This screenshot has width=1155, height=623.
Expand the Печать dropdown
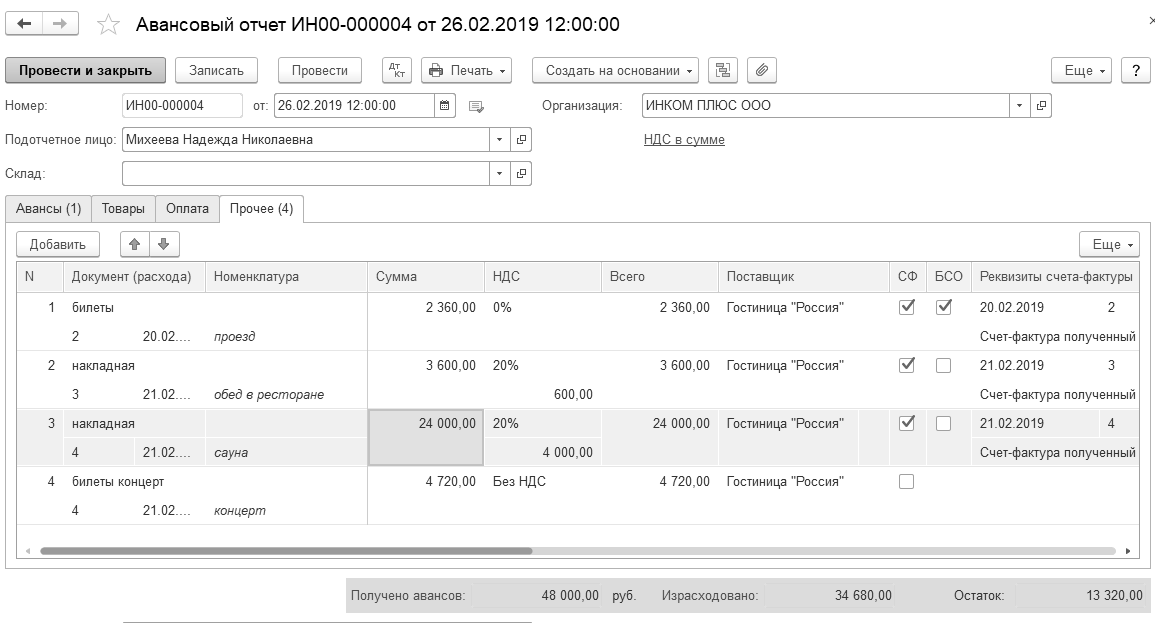tap(466, 71)
